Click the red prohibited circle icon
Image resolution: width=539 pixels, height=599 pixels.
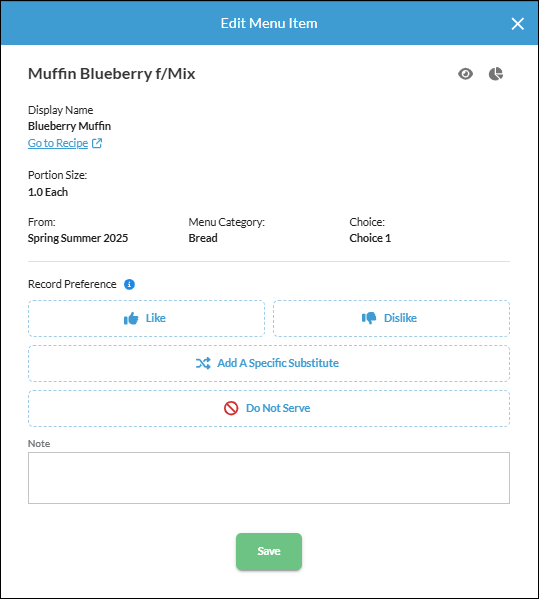click(231, 408)
